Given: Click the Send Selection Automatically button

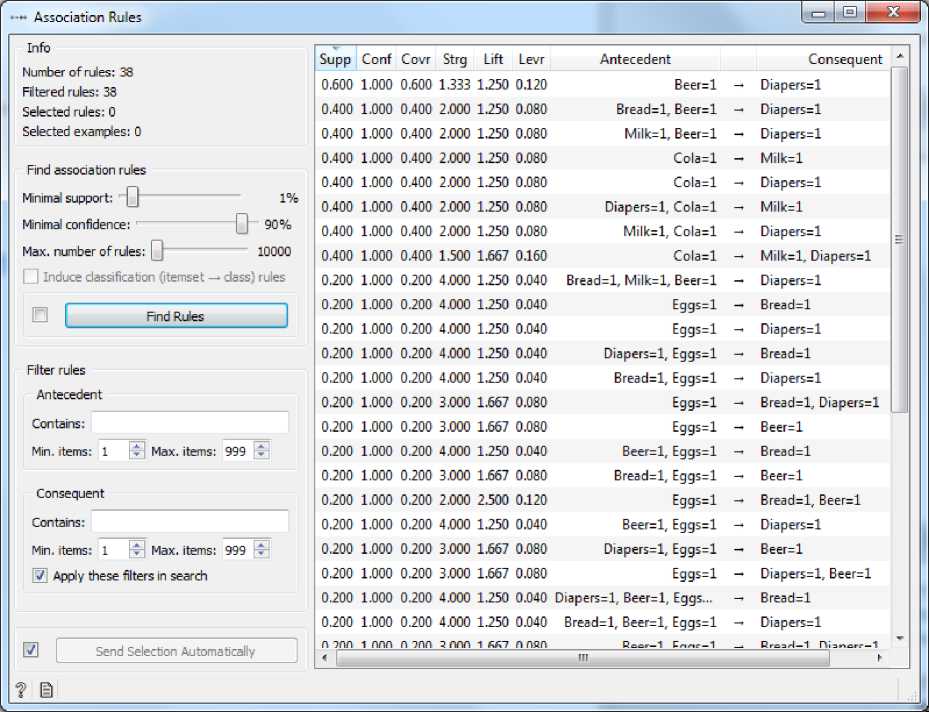Looking at the screenshot, I should [176, 651].
